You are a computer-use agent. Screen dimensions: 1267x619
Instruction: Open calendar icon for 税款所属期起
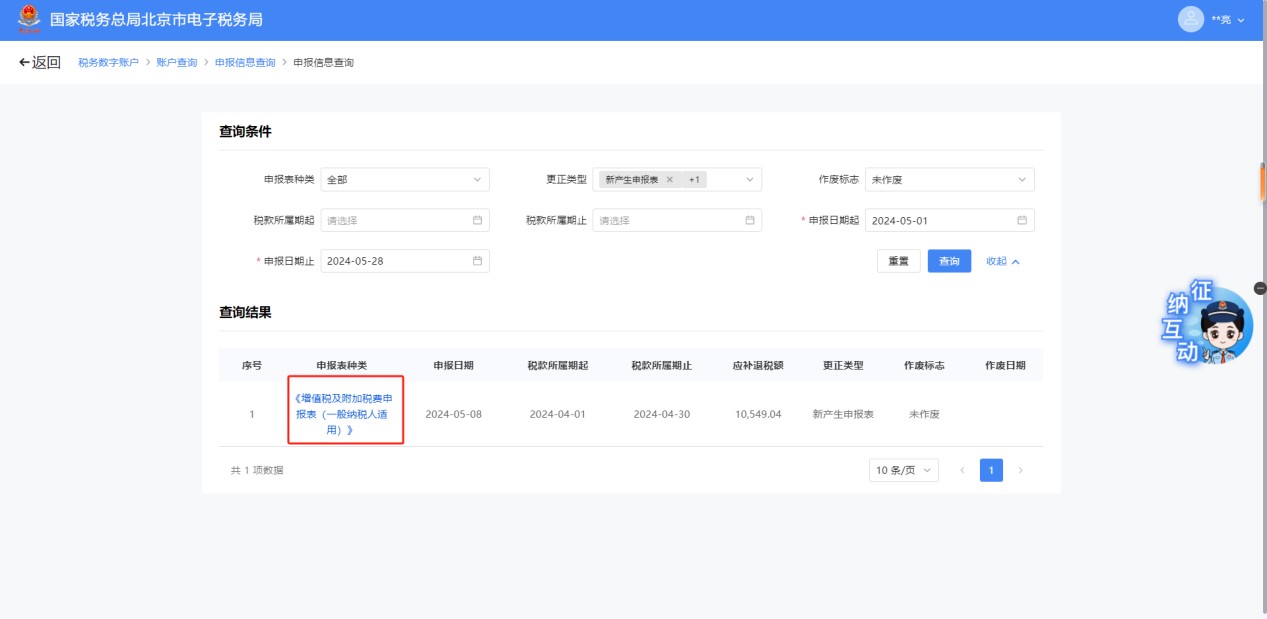click(x=477, y=220)
